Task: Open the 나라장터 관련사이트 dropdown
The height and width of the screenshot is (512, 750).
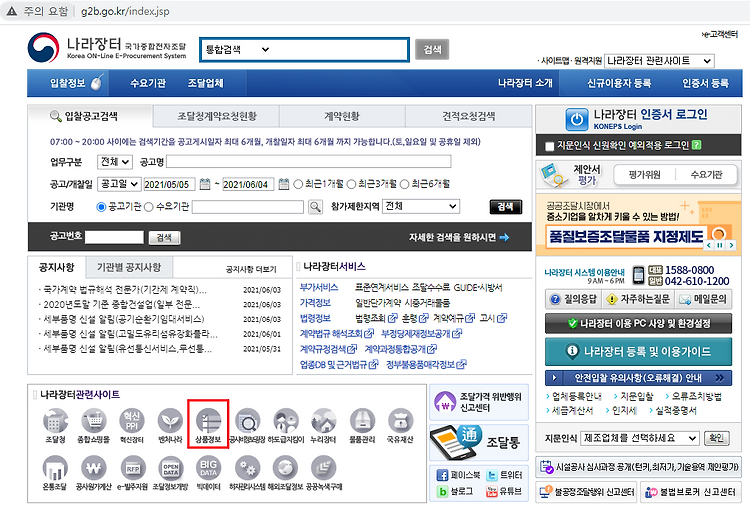Action: coord(659,61)
